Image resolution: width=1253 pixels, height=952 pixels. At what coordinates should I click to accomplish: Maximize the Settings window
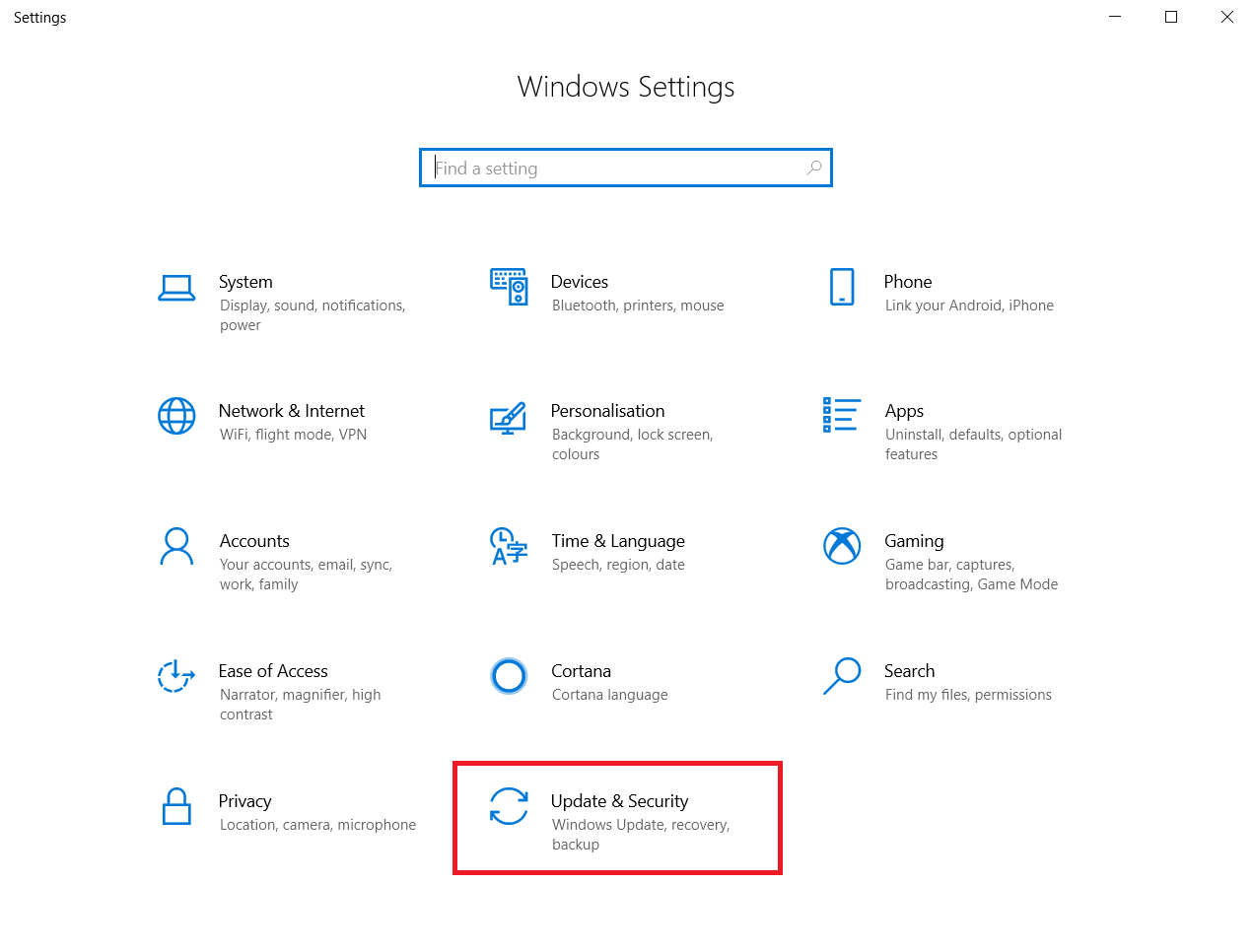click(1171, 17)
